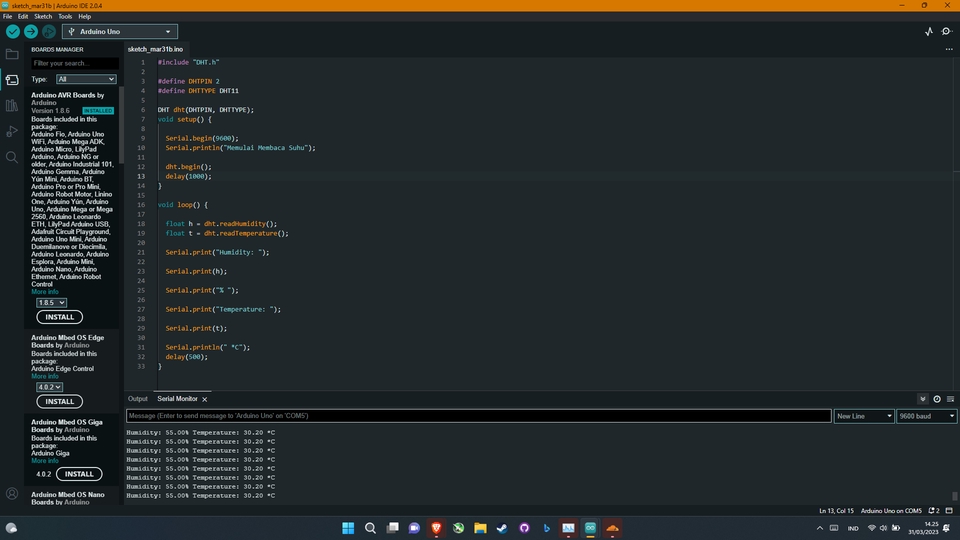Open More info for AVR Boards
The image size is (960, 540).
pos(45,292)
